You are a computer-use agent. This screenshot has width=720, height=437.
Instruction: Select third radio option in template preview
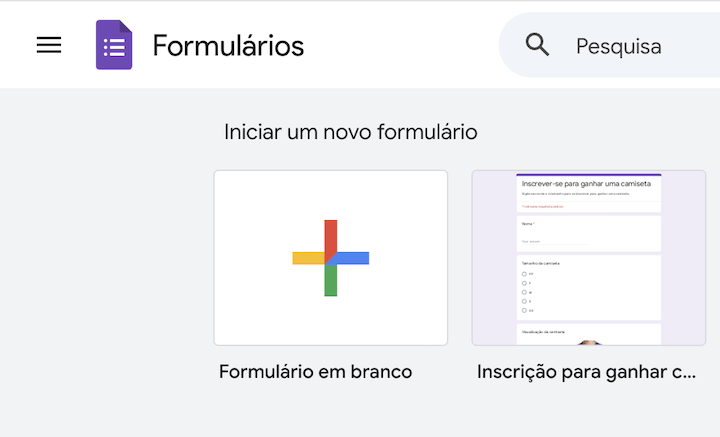(523, 292)
